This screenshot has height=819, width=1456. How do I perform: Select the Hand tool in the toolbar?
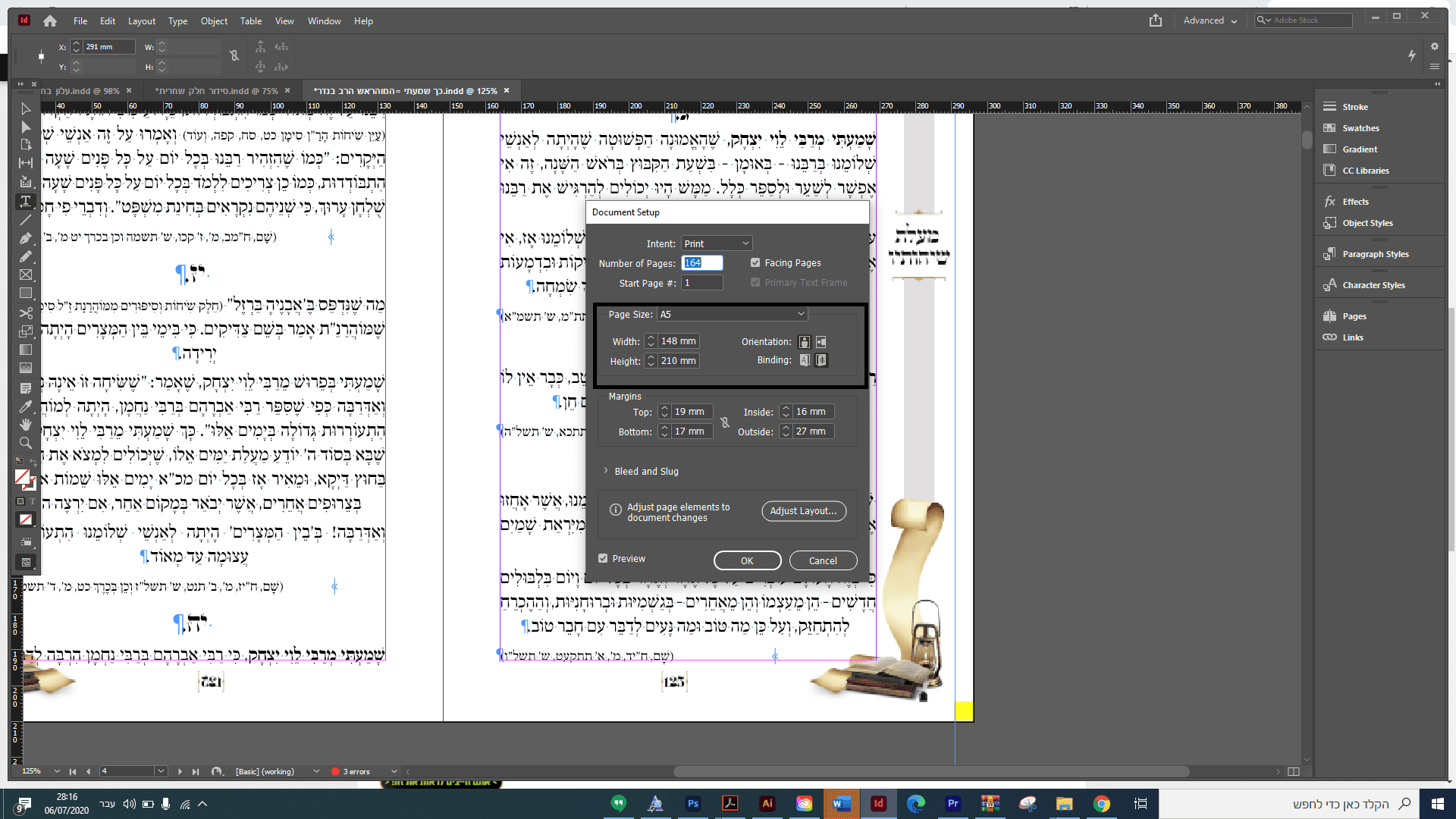coord(25,425)
